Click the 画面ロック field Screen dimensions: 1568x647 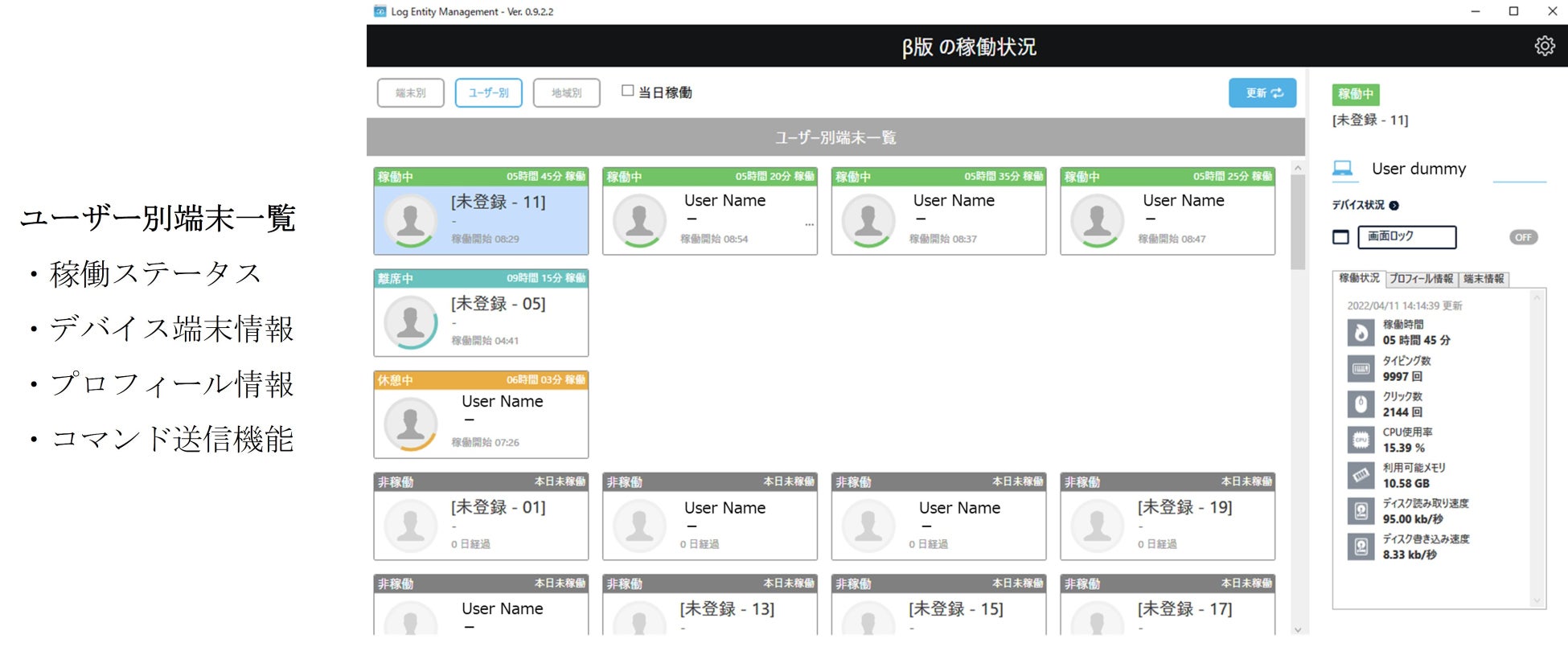1407,237
